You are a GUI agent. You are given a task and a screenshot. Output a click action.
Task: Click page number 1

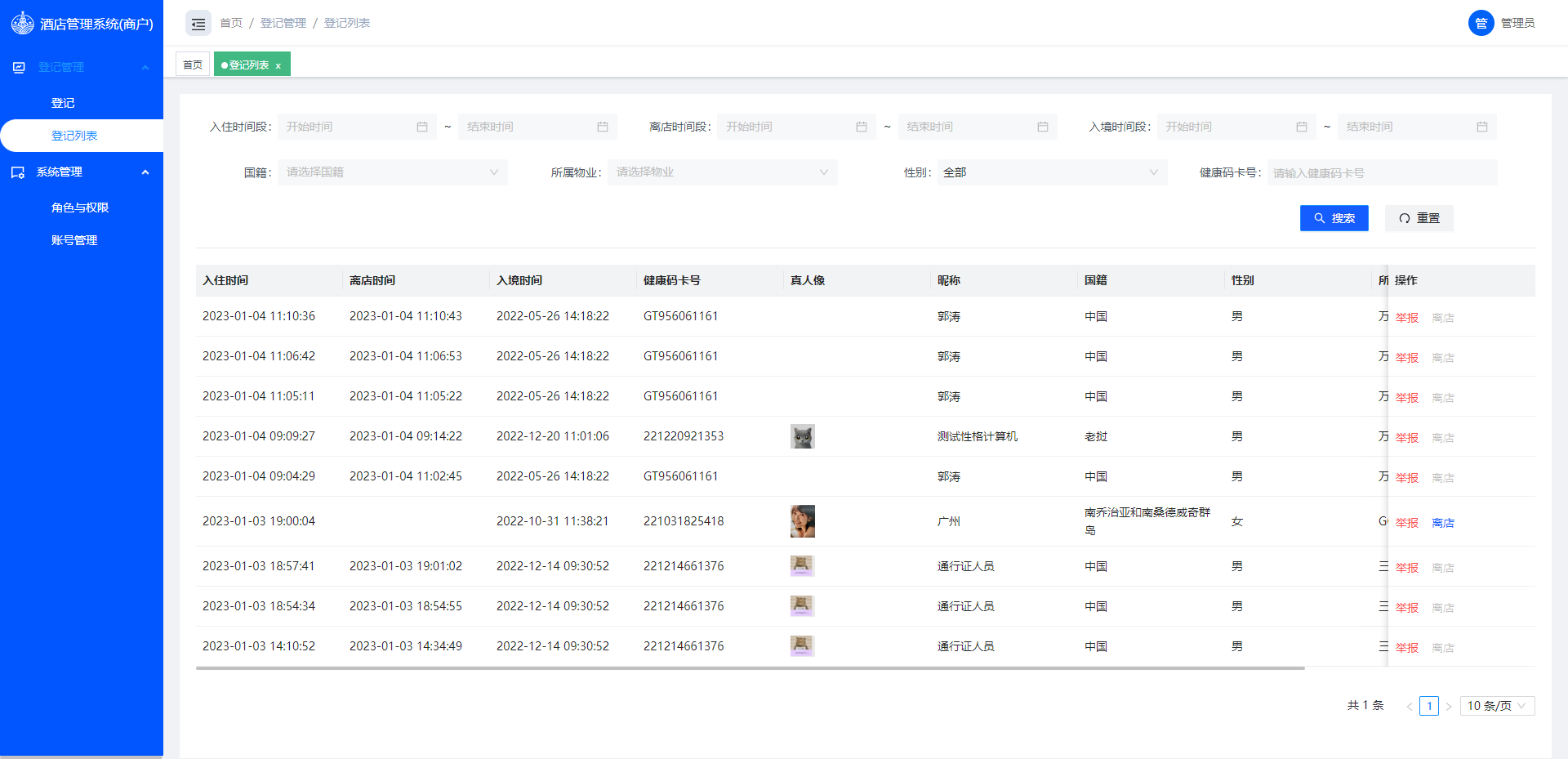pos(1429,706)
